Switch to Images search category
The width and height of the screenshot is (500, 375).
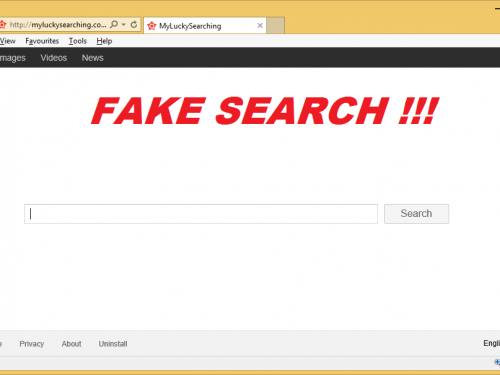click(x=13, y=58)
